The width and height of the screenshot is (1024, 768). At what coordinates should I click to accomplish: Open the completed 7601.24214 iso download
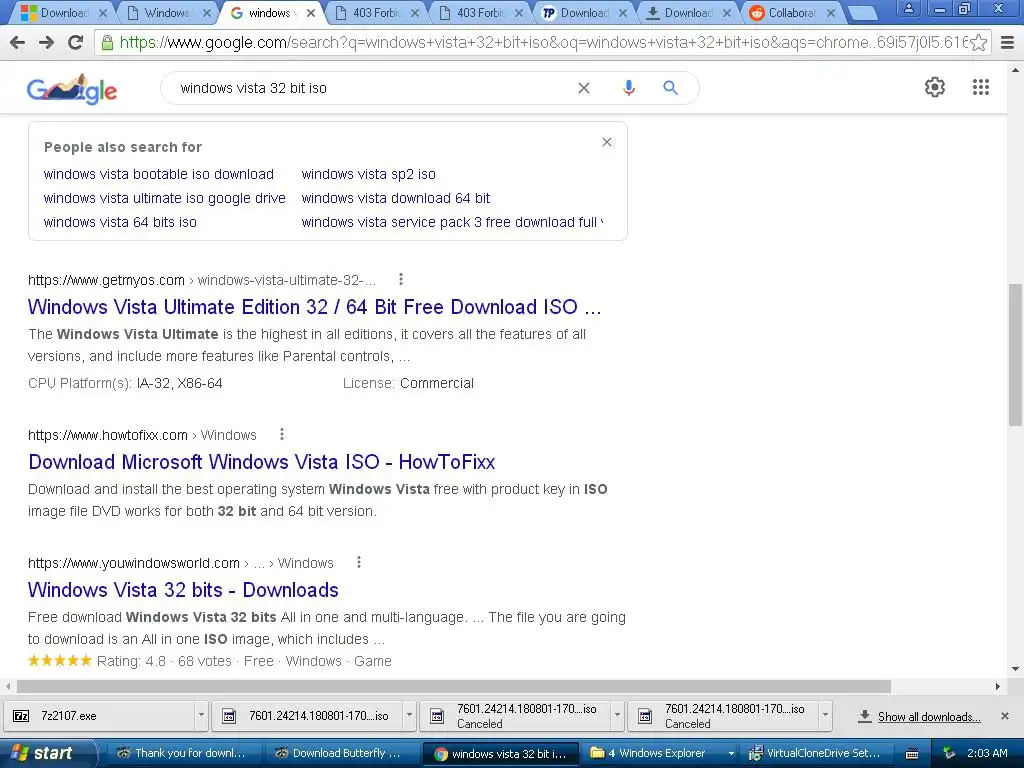point(308,716)
